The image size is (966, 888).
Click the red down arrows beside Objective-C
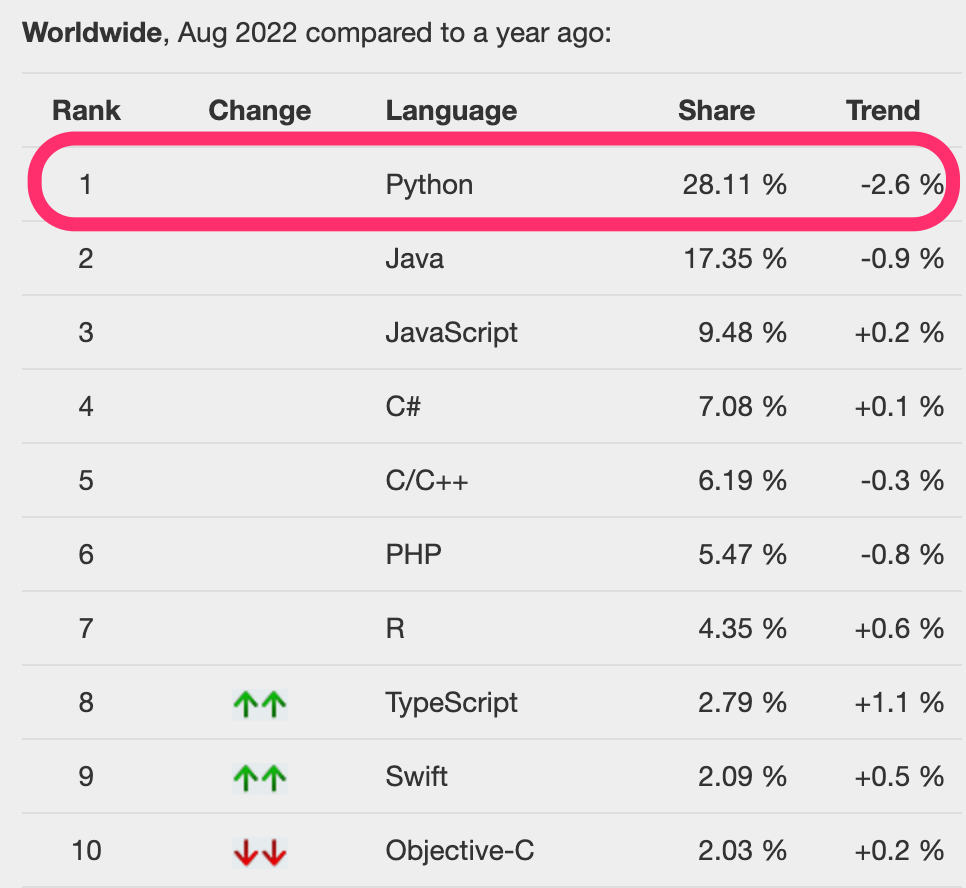[x=260, y=852]
